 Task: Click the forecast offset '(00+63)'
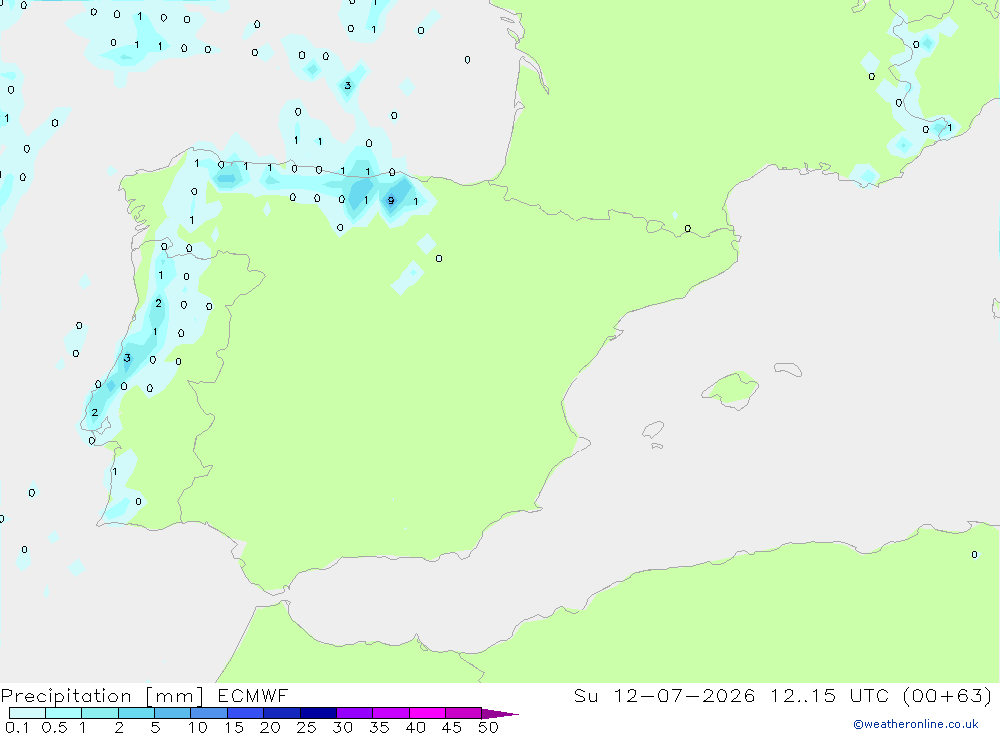pos(948,695)
